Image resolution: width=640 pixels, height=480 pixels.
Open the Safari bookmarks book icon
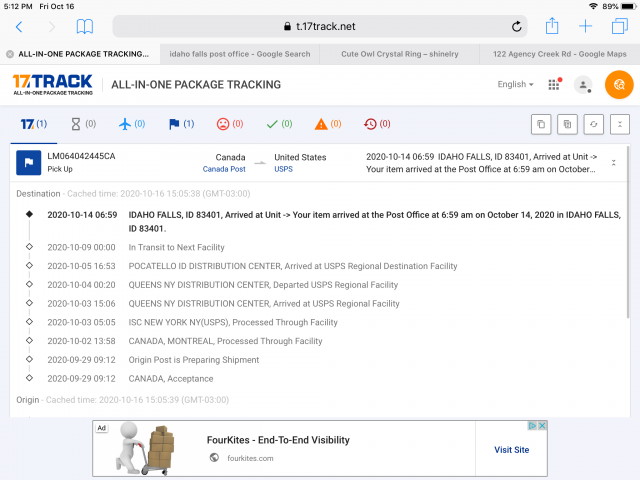(x=84, y=27)
